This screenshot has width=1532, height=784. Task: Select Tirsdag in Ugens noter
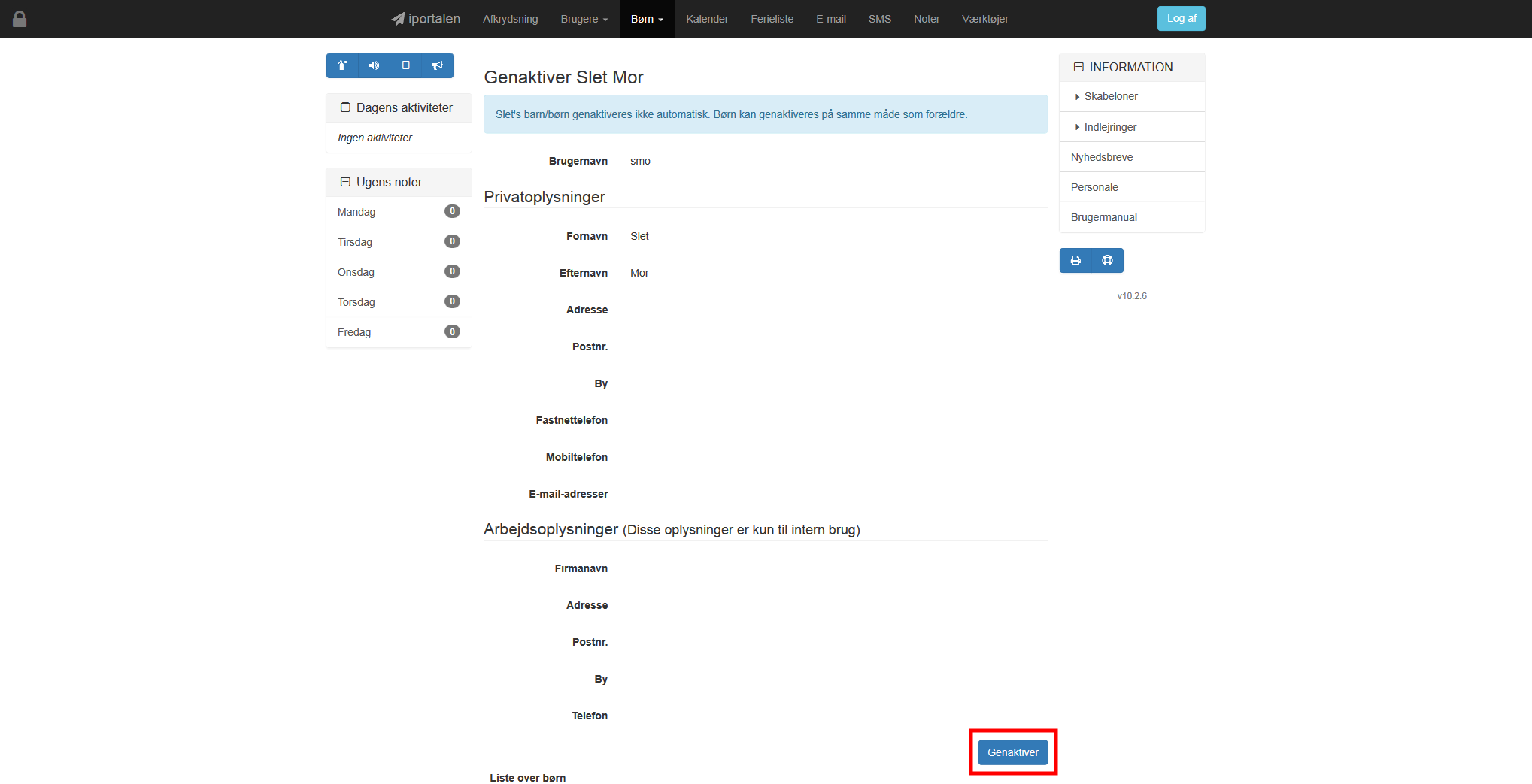(399, 242)
